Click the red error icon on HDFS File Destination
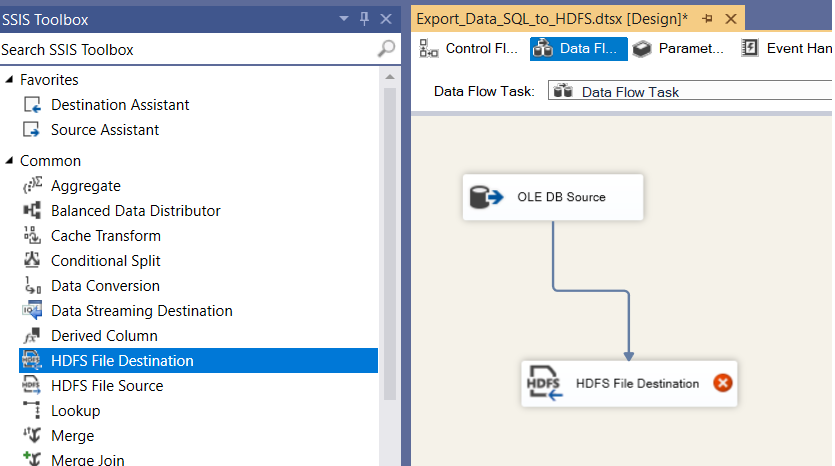This screenshot has height=466, width=835. pyautogui.click(x=722, y=383)
